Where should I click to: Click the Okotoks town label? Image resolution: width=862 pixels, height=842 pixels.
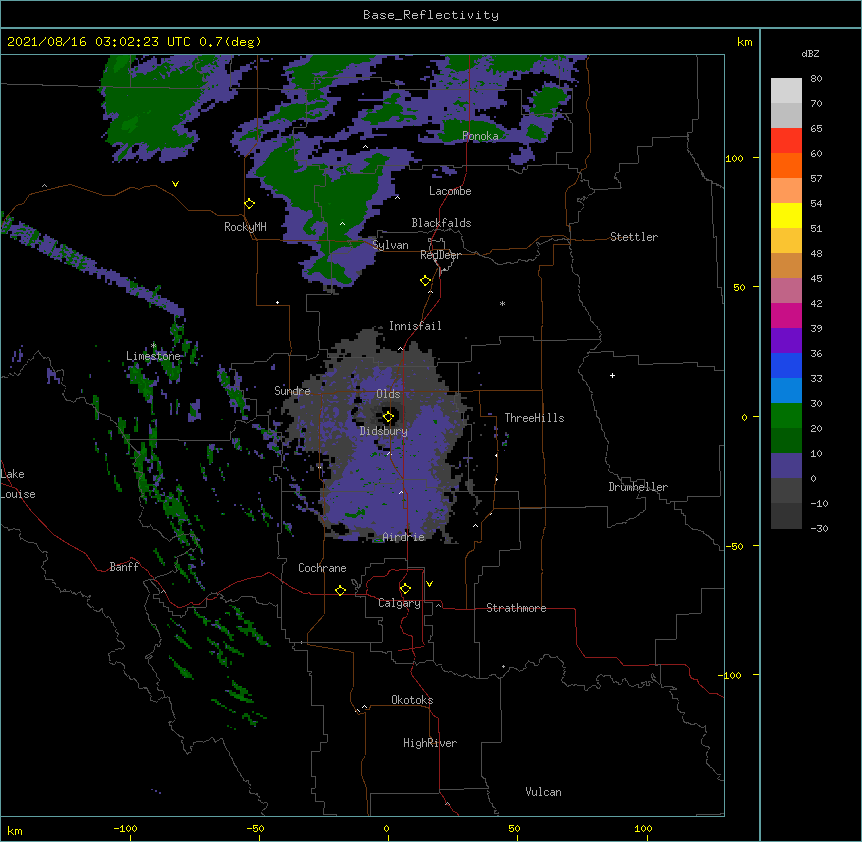click(412, 700)
